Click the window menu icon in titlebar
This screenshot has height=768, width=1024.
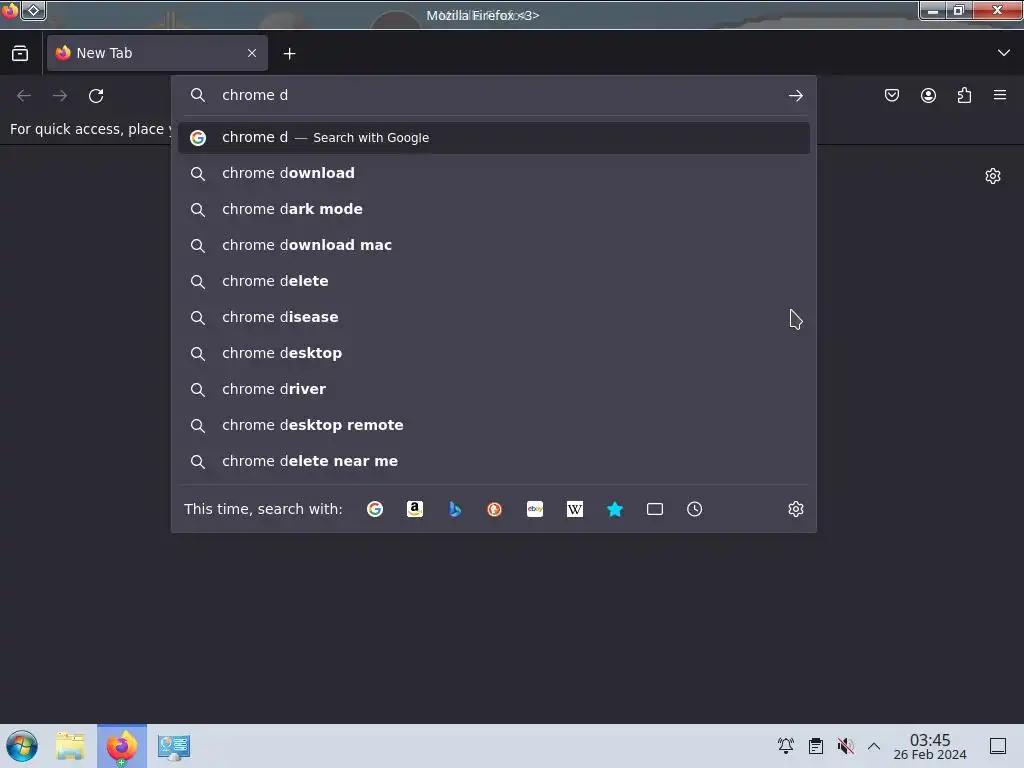[9, 11]
